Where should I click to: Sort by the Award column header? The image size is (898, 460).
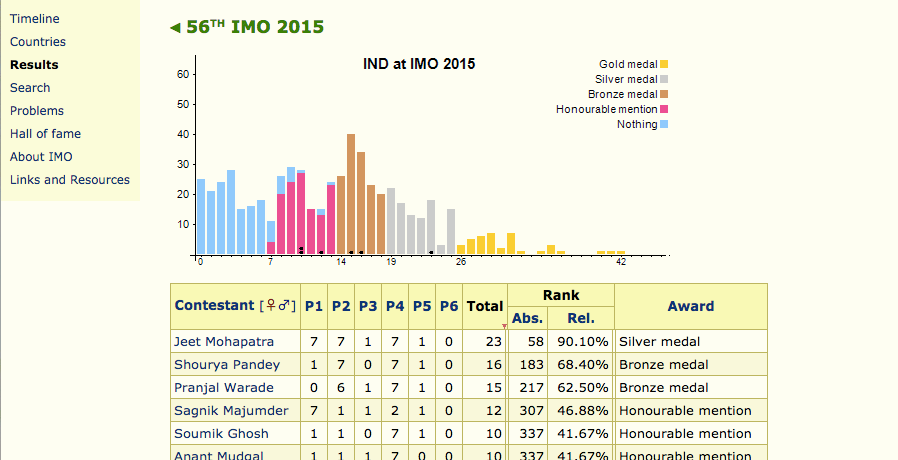pos(690,307)
